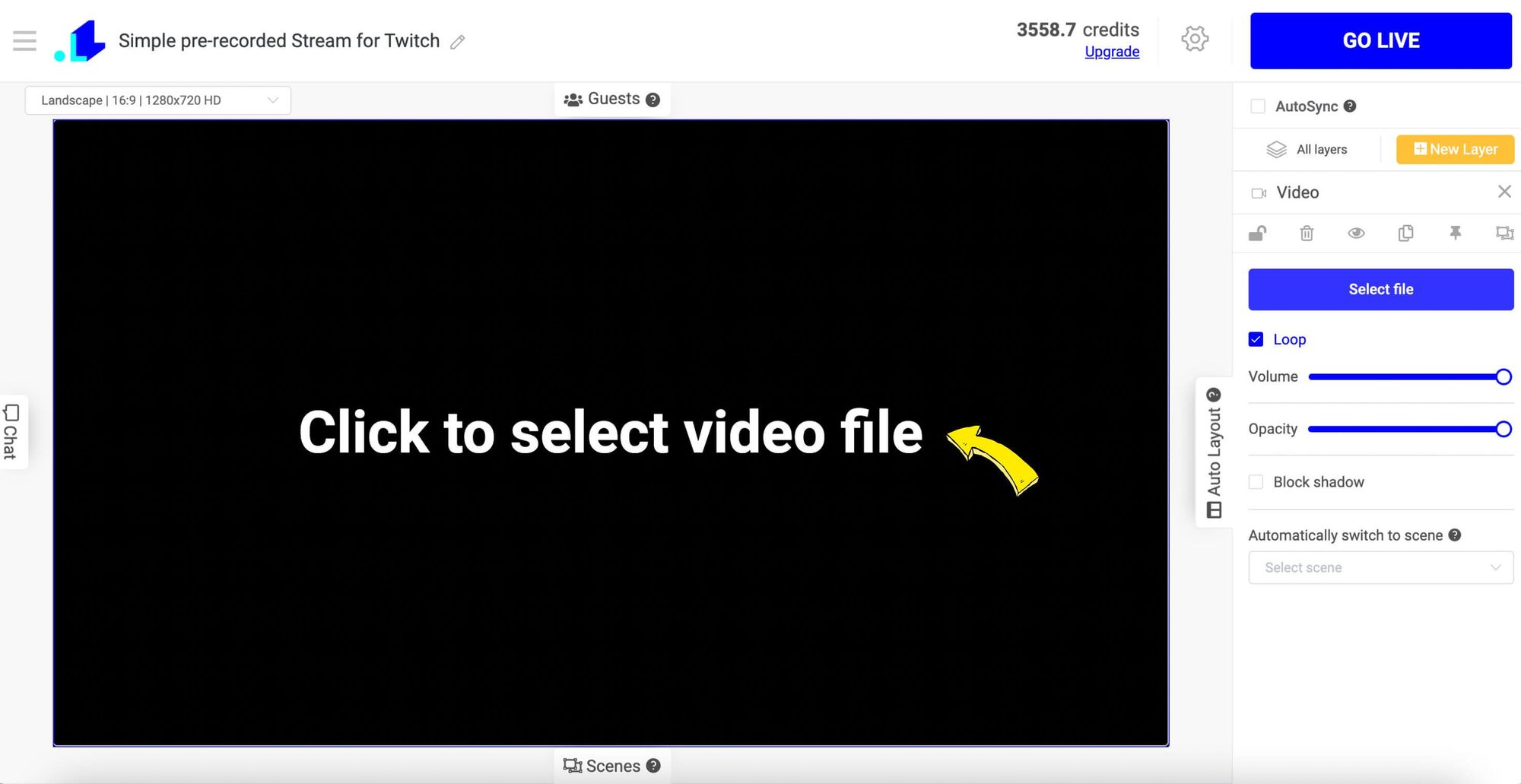Expand the Chat side panel

point(11,432)
